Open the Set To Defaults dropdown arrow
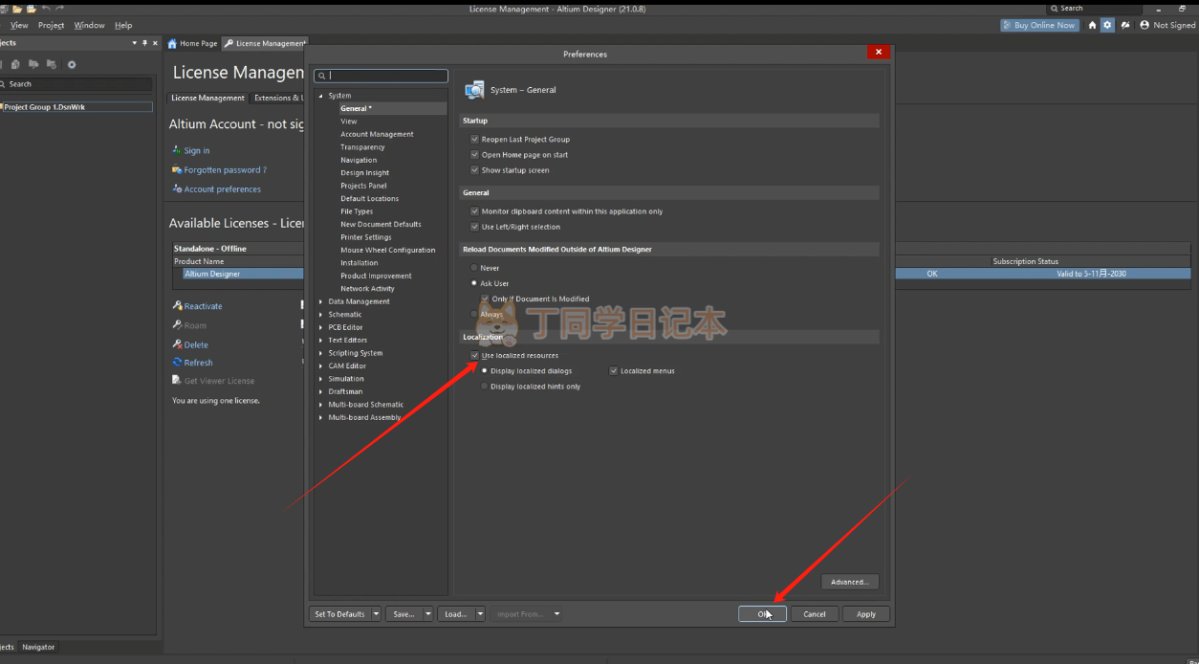The image size is (1199, 664). tap(376, 614)
